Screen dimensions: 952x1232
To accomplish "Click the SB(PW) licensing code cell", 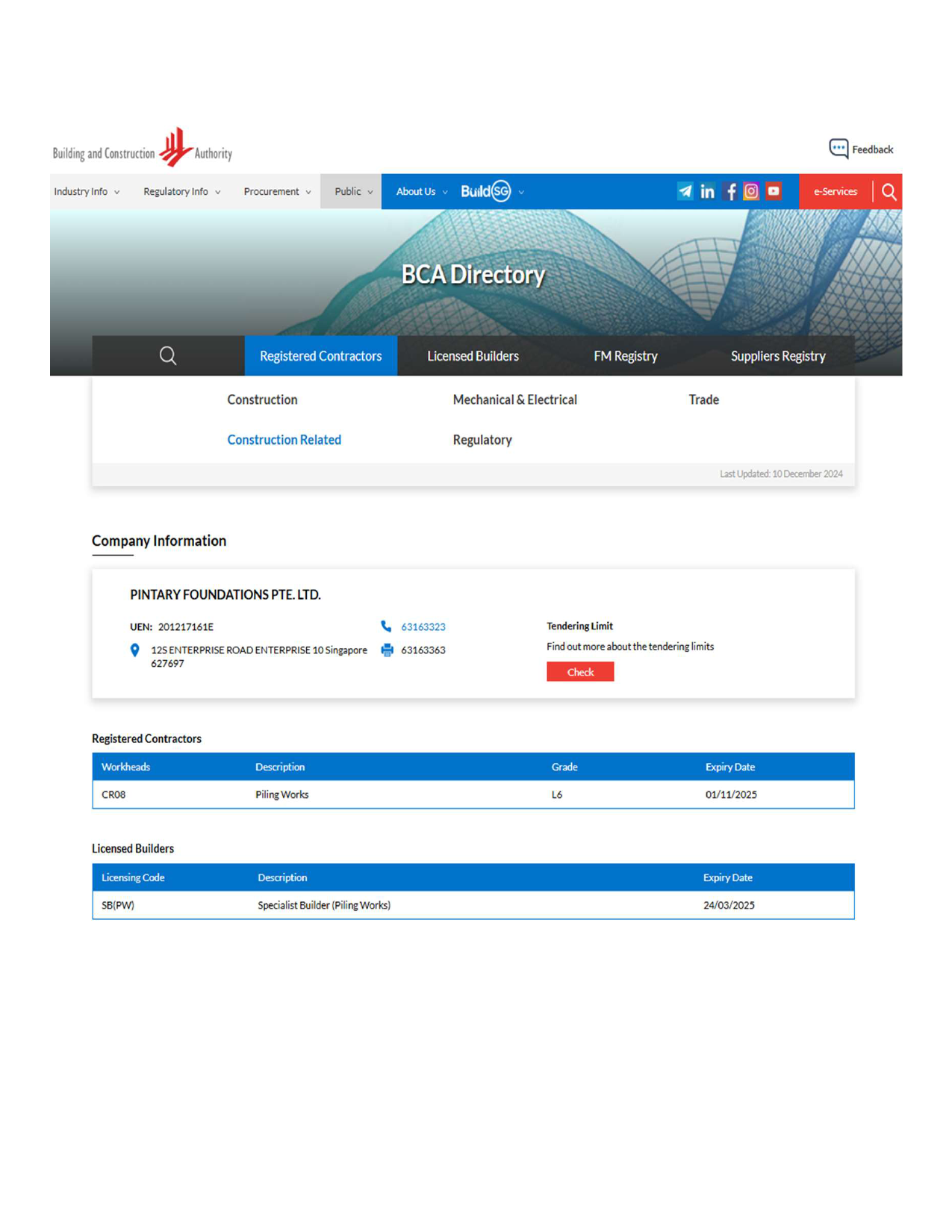I will pos(118,905).
